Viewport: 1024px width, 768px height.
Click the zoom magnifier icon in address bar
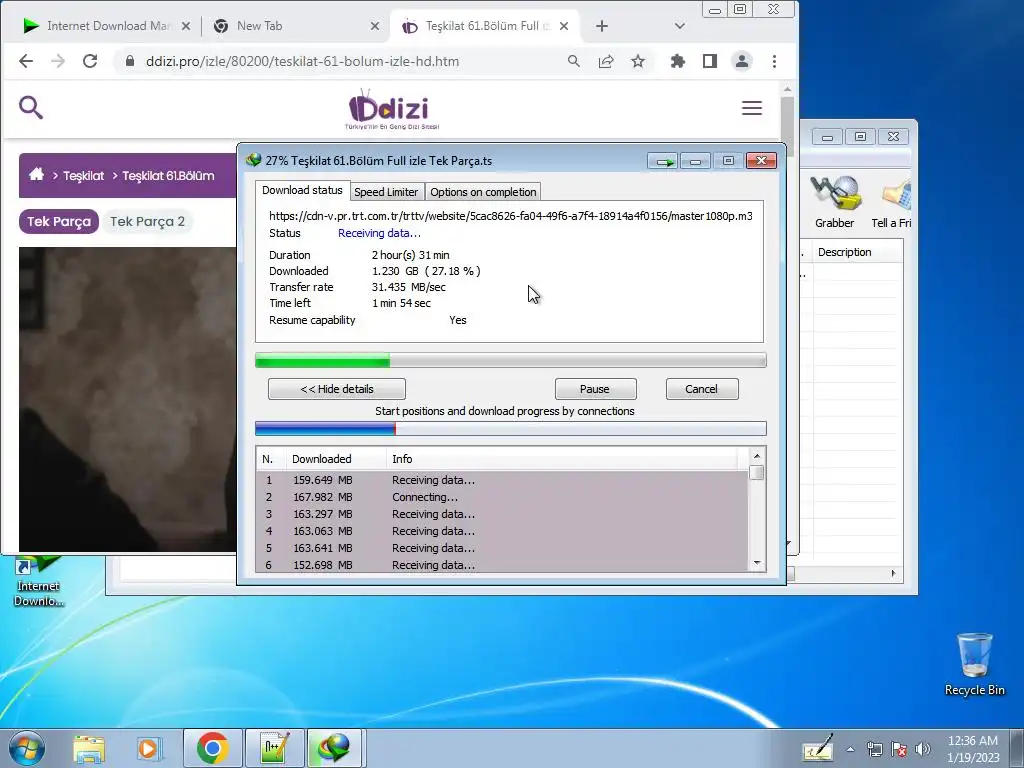click(573, 61)
